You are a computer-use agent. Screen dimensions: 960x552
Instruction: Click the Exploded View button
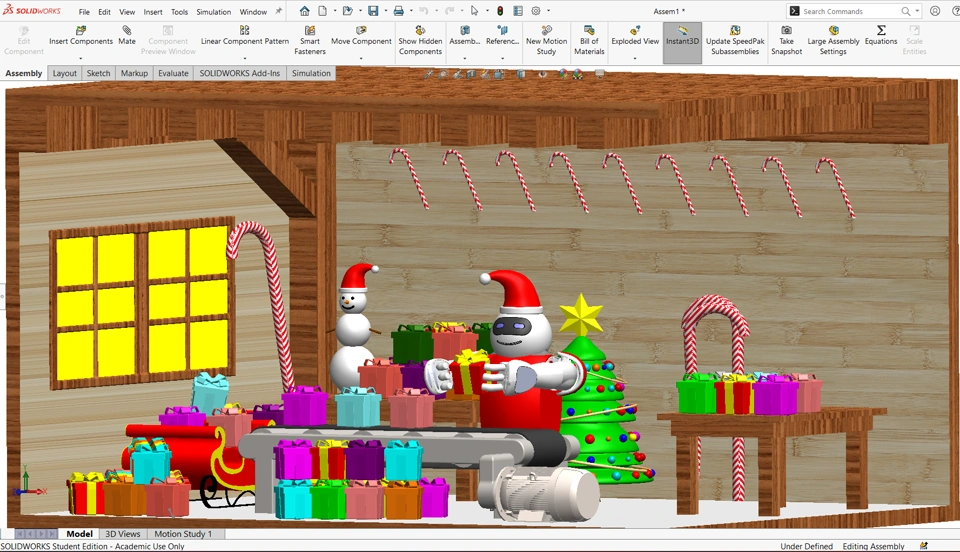635,36
